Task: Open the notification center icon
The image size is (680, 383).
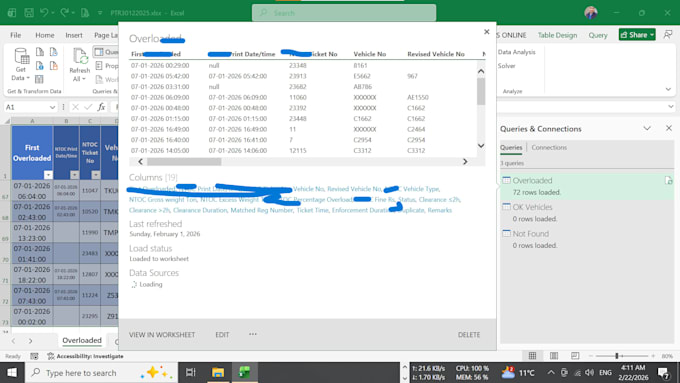Action: click(664, 373)
